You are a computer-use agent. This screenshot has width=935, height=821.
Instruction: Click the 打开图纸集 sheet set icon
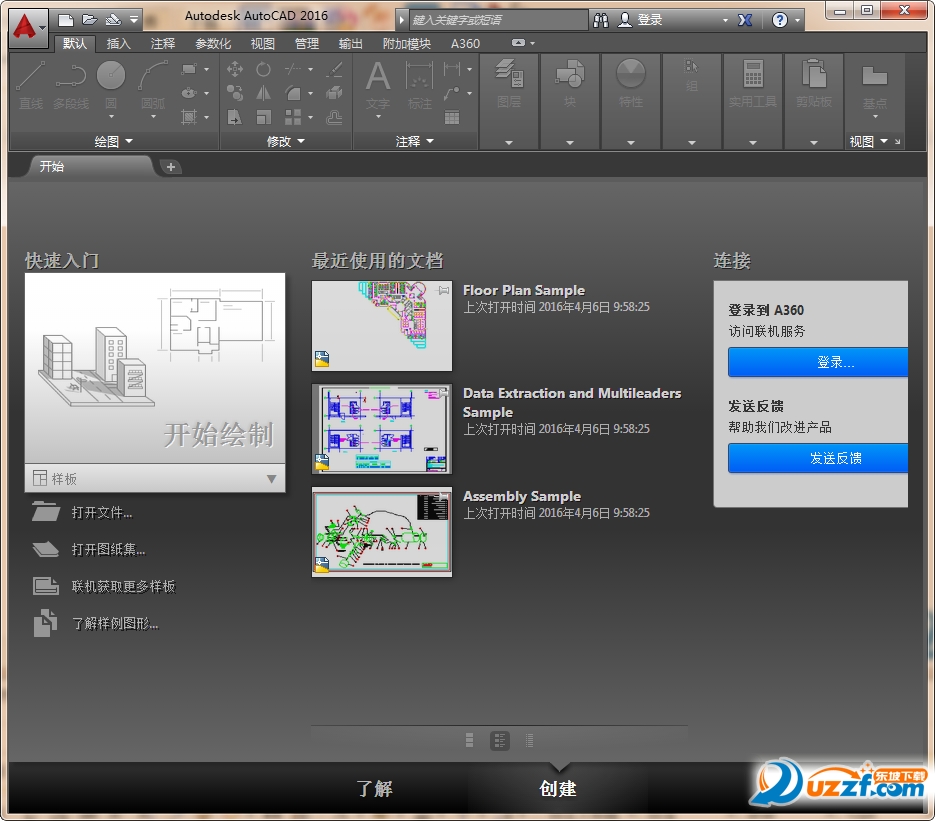pyautogui.click(x=45, y=549)
